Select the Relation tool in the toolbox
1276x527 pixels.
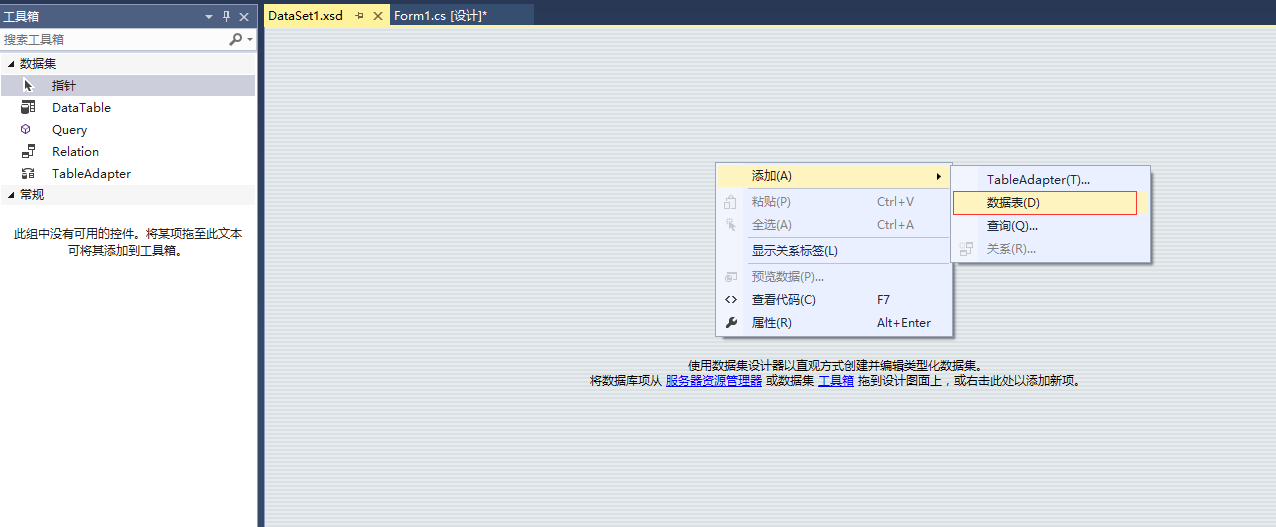click(x=128, y=151)
